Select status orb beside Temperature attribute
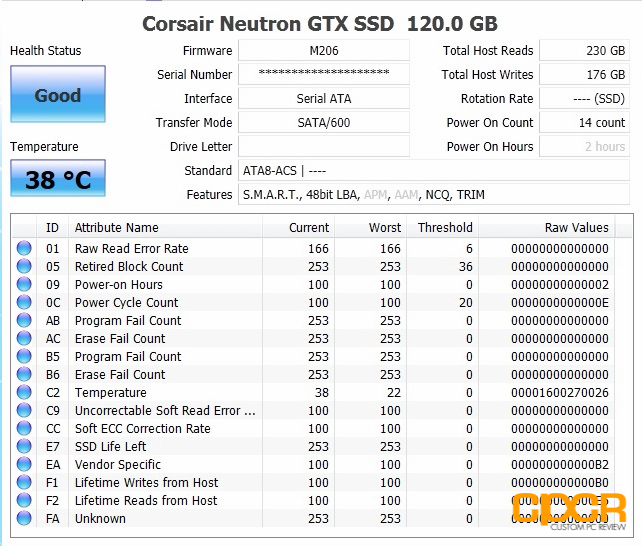 pos(24,392)
